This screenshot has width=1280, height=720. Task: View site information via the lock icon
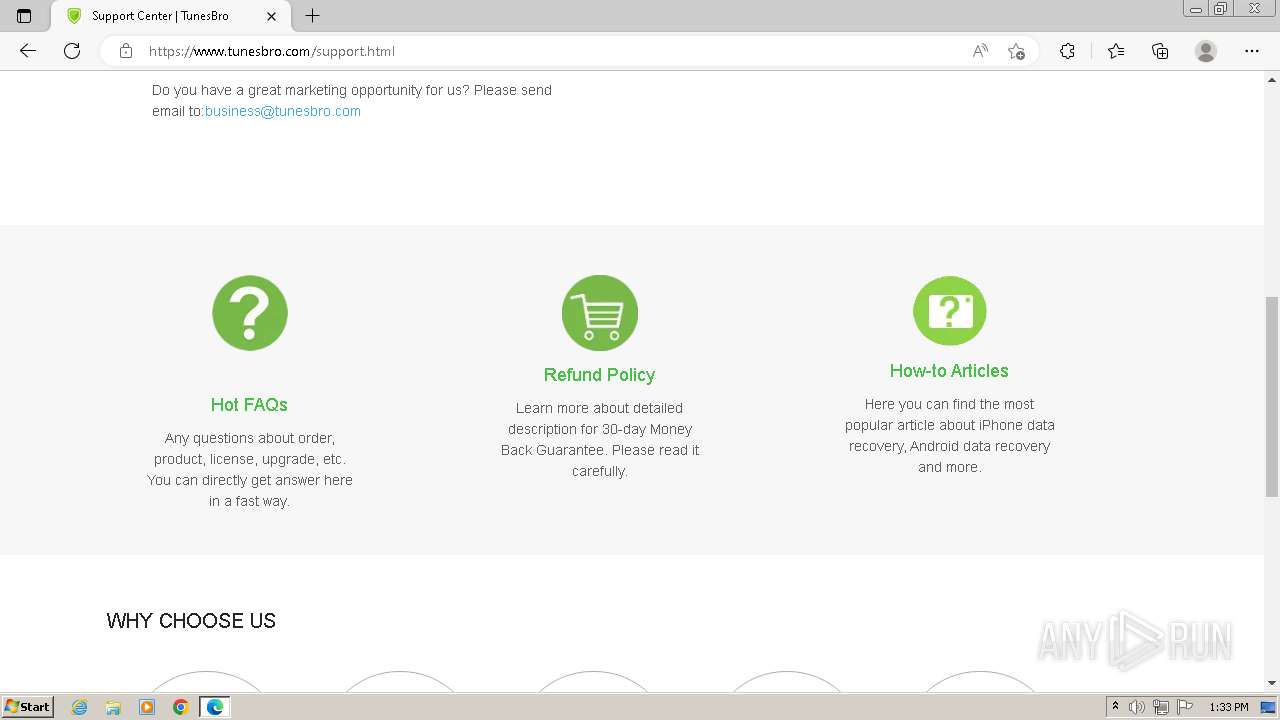tap(126, 51)
